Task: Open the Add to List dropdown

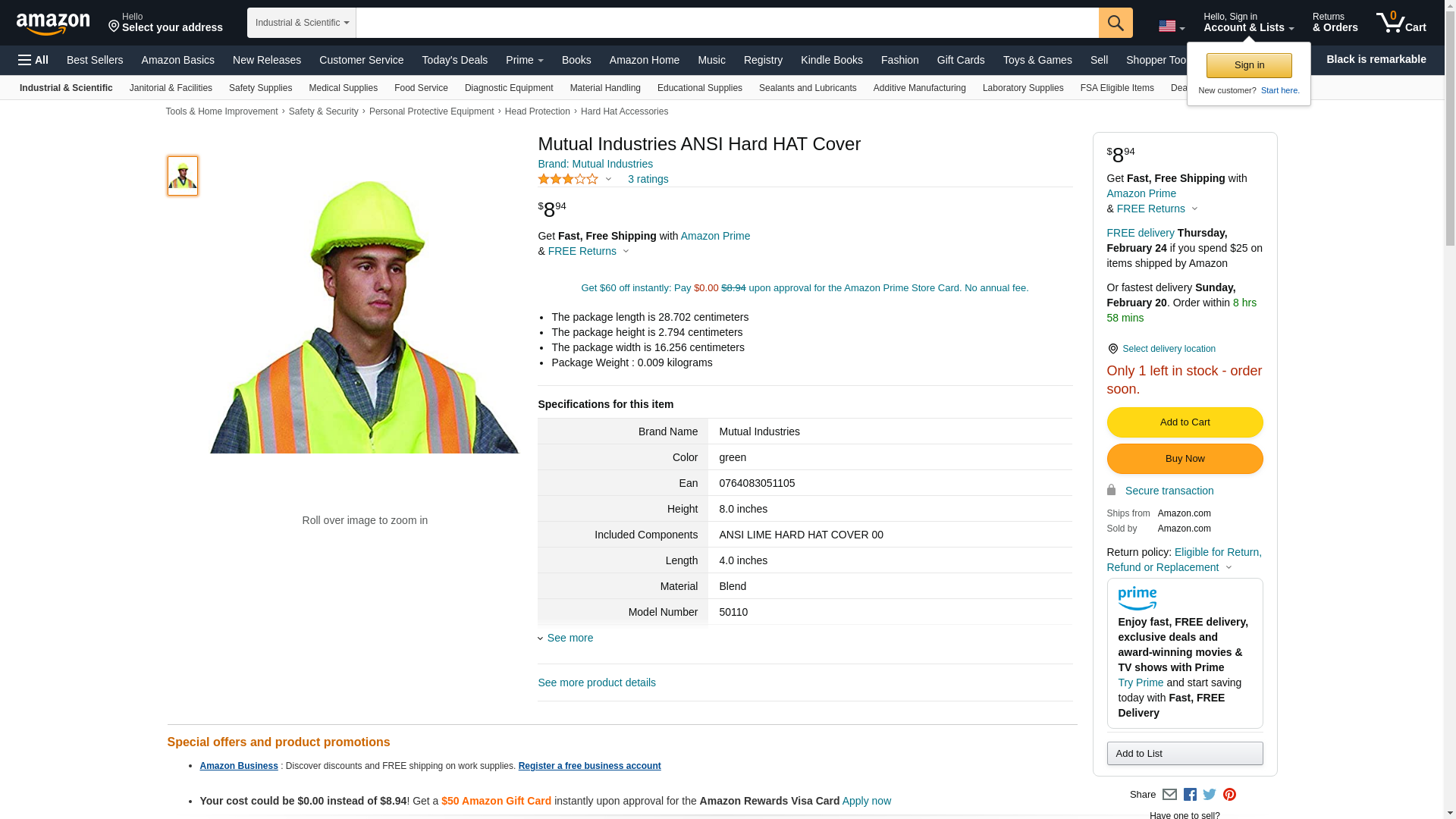Action: click(1185, 753)
